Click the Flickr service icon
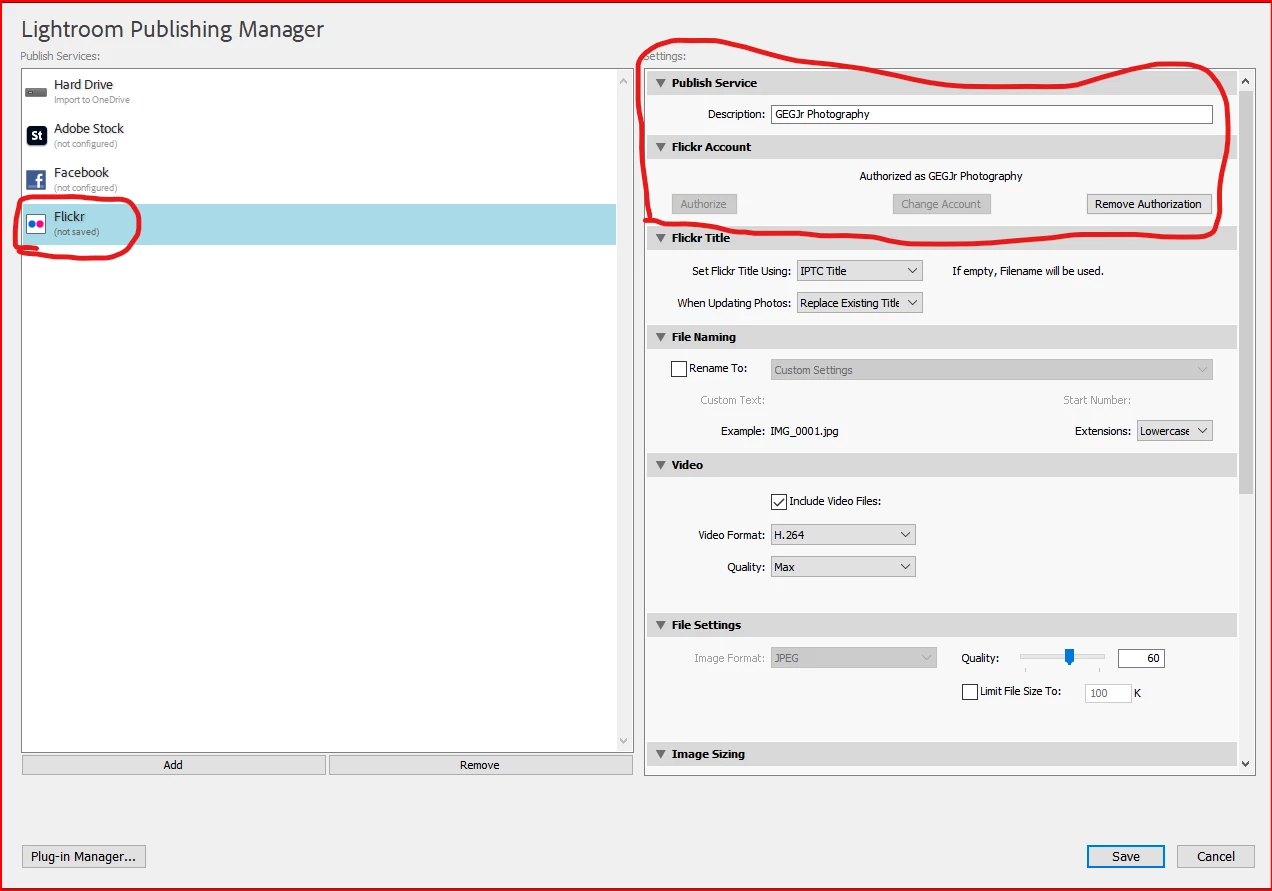The image size is (1272, 891). [36, 224]
